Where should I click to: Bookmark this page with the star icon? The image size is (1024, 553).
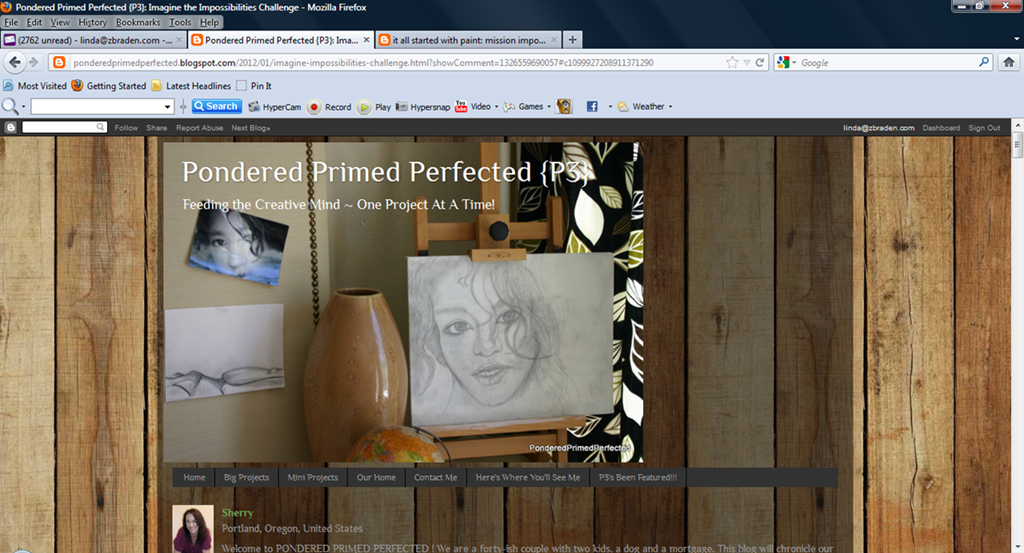point(732,63)
